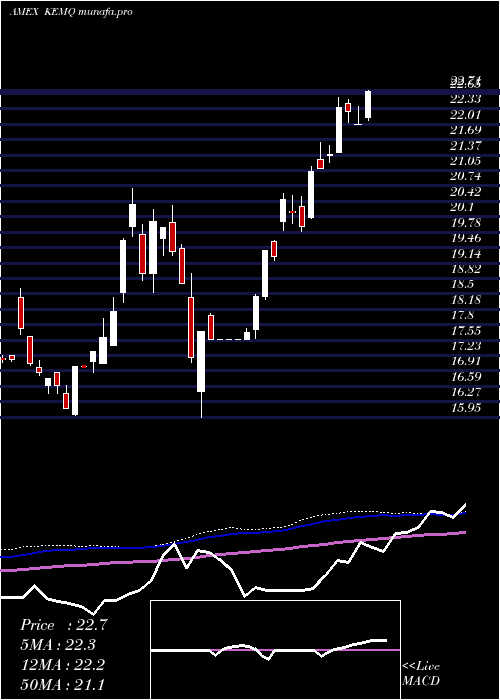Screen dimensions: 500x700
Task: Click the 17.23 price axis label
Action: pos(465,346)
